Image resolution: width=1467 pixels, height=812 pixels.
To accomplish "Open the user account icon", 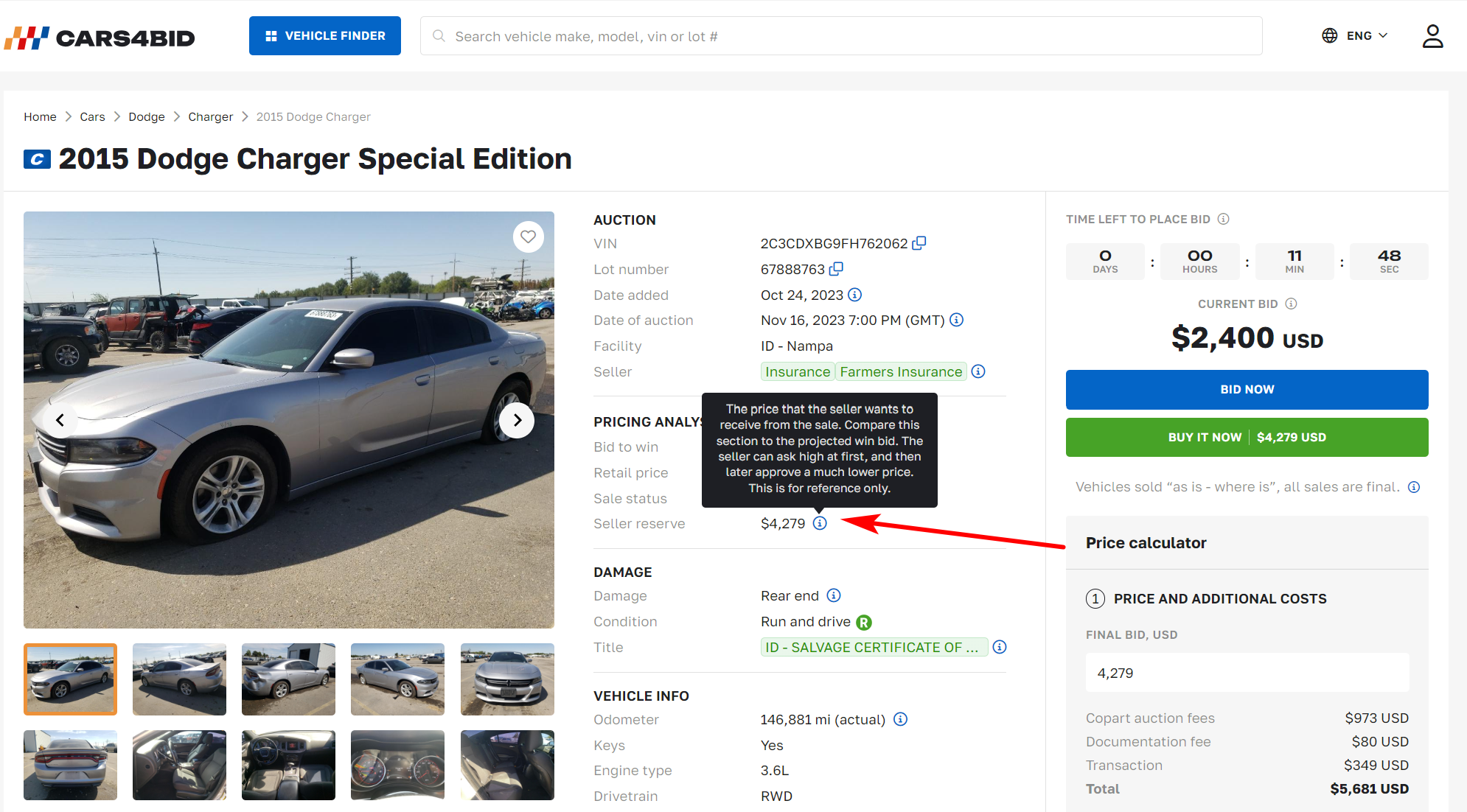I will coord(1432,35).
